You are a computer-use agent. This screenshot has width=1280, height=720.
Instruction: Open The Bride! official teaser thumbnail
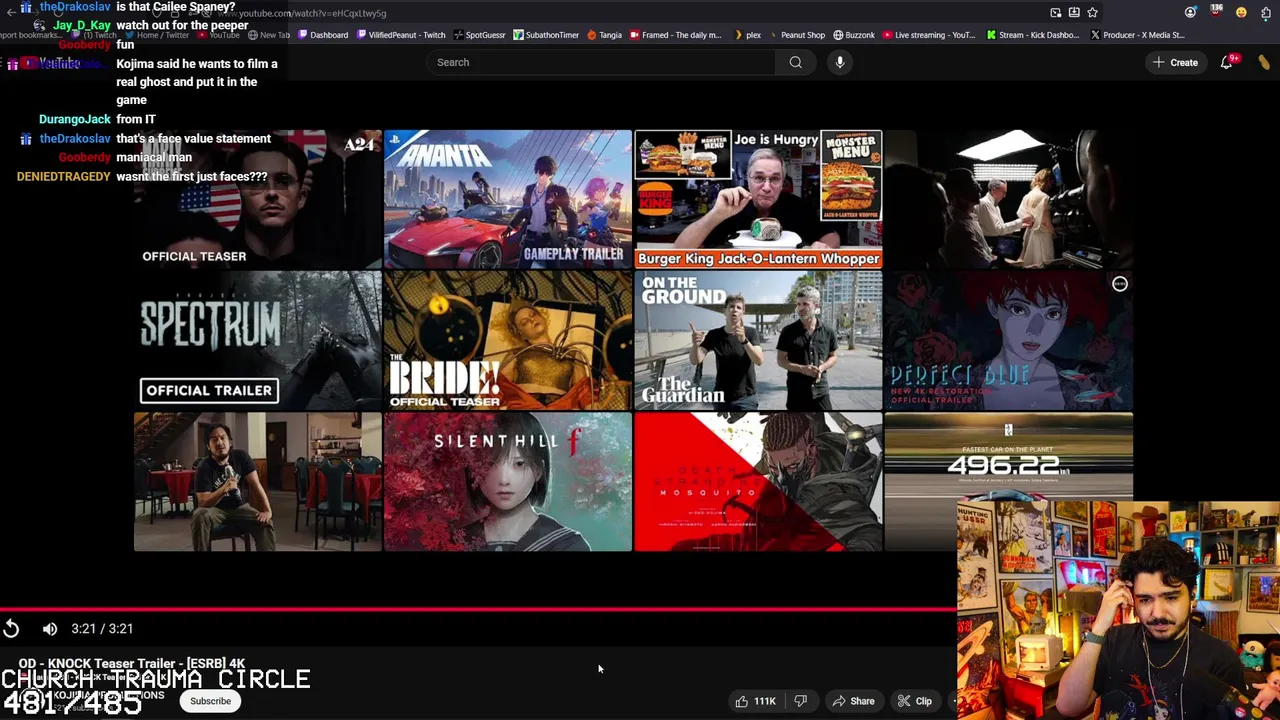[x=508, y=340]
